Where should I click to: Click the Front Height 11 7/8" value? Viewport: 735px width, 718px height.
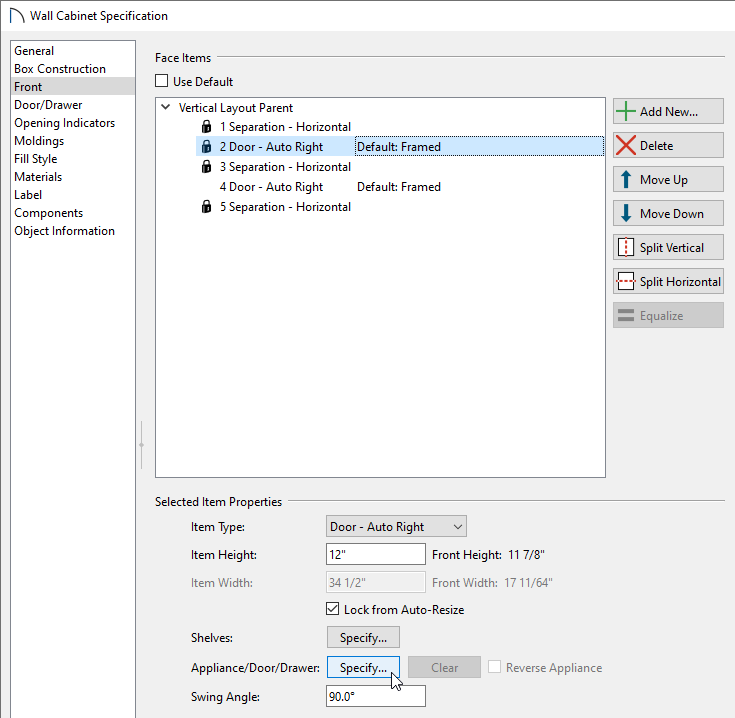pyautogui.click(x=526, y=555)
